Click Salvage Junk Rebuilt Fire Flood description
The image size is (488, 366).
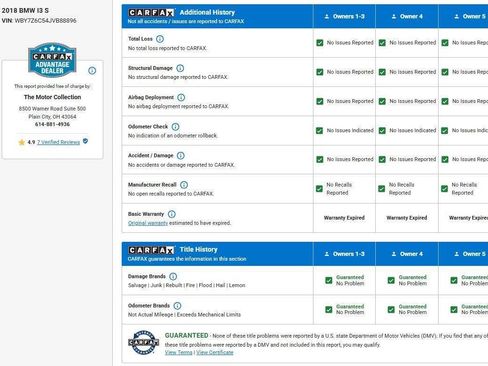(x=187, y=285)
